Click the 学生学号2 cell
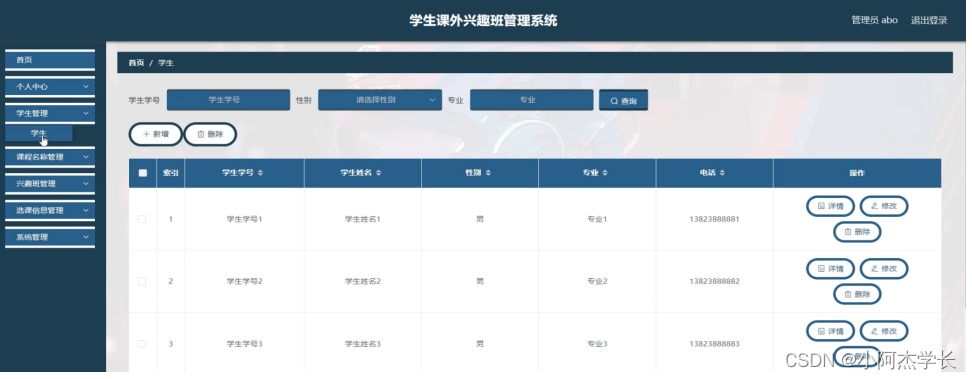Image resolution: width=972 pixels, height=379 pixels. (x=244, y=282)
